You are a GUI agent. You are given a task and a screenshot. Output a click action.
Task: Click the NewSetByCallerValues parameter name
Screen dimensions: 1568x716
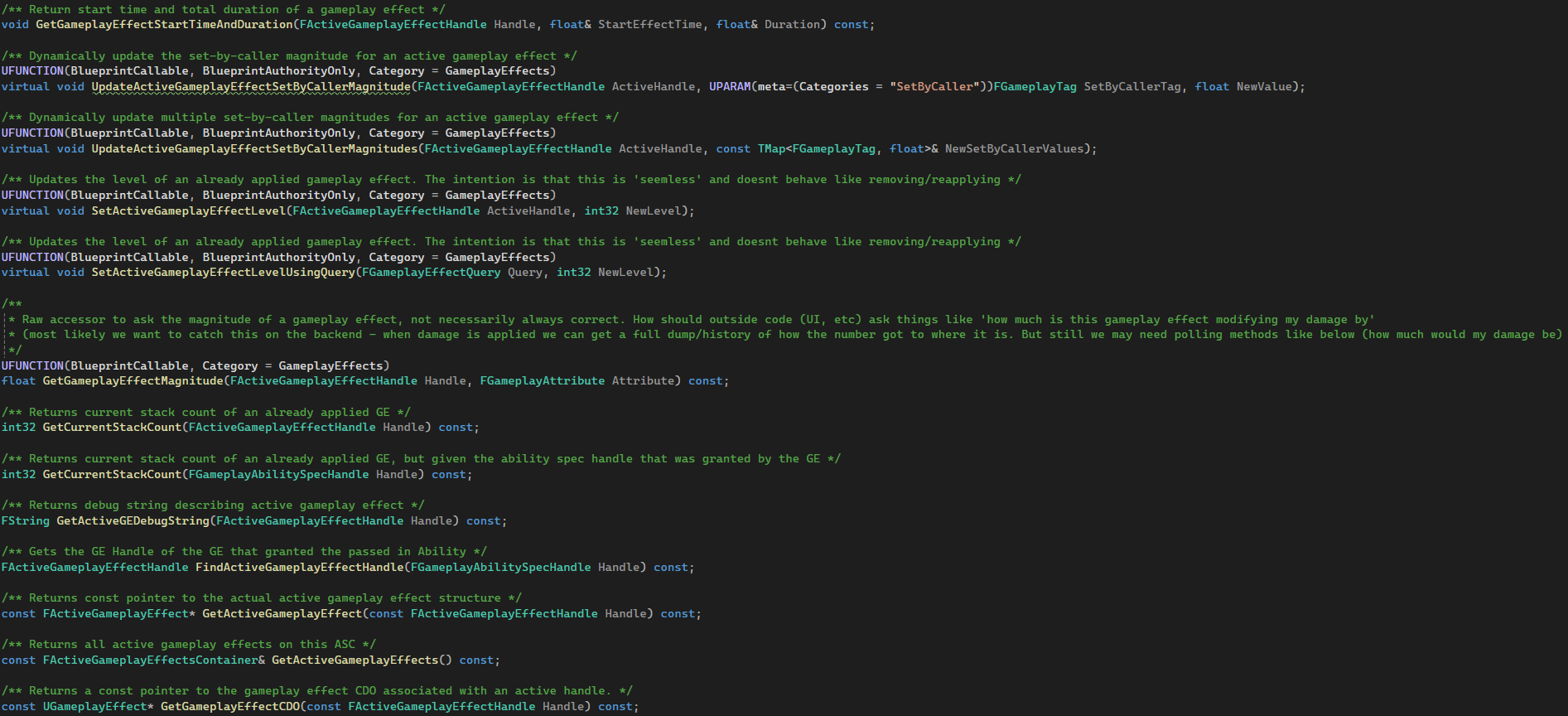1014,149
